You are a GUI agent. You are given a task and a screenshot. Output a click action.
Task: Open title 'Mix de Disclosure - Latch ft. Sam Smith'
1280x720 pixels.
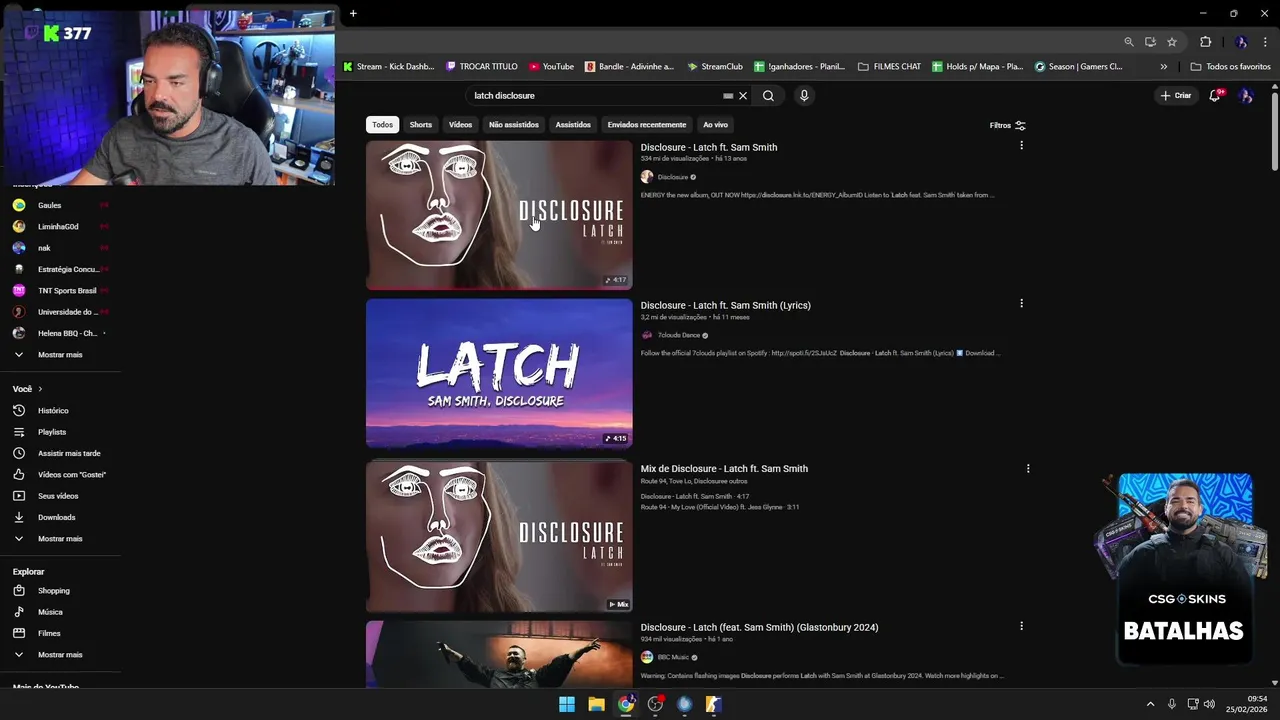724,468
